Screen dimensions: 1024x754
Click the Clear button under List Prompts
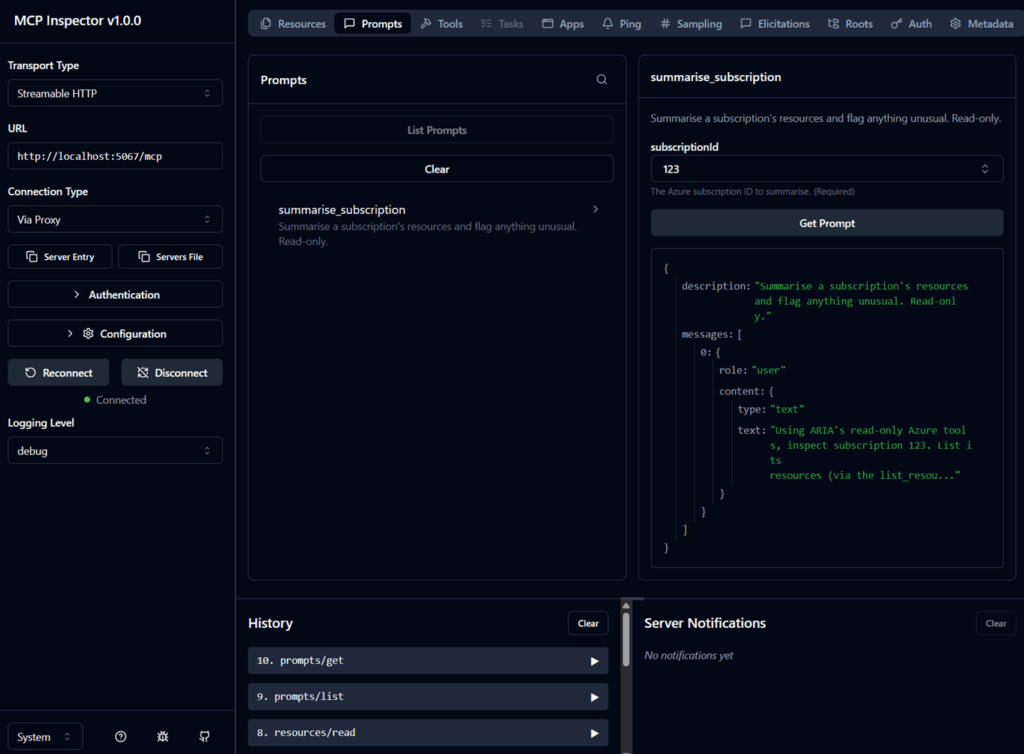[x=437, y=169]
